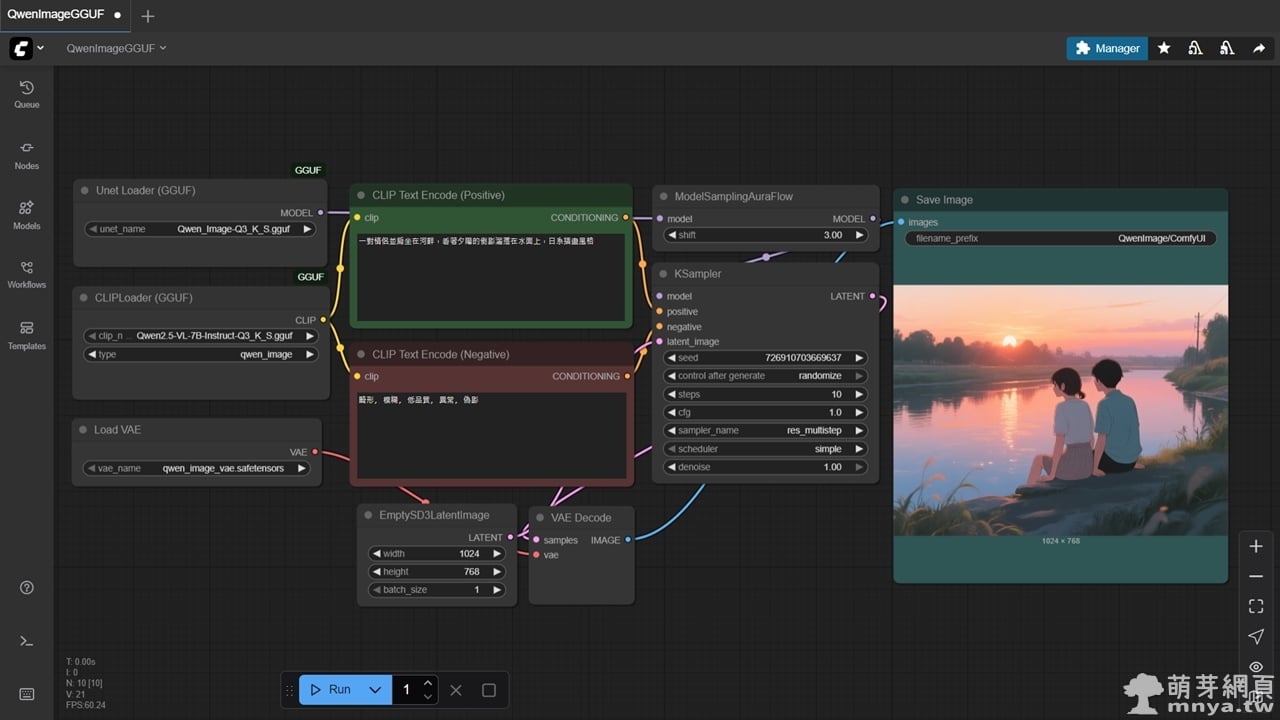
Task: Toggle the console terminal icon
Action: coord(27,641)
